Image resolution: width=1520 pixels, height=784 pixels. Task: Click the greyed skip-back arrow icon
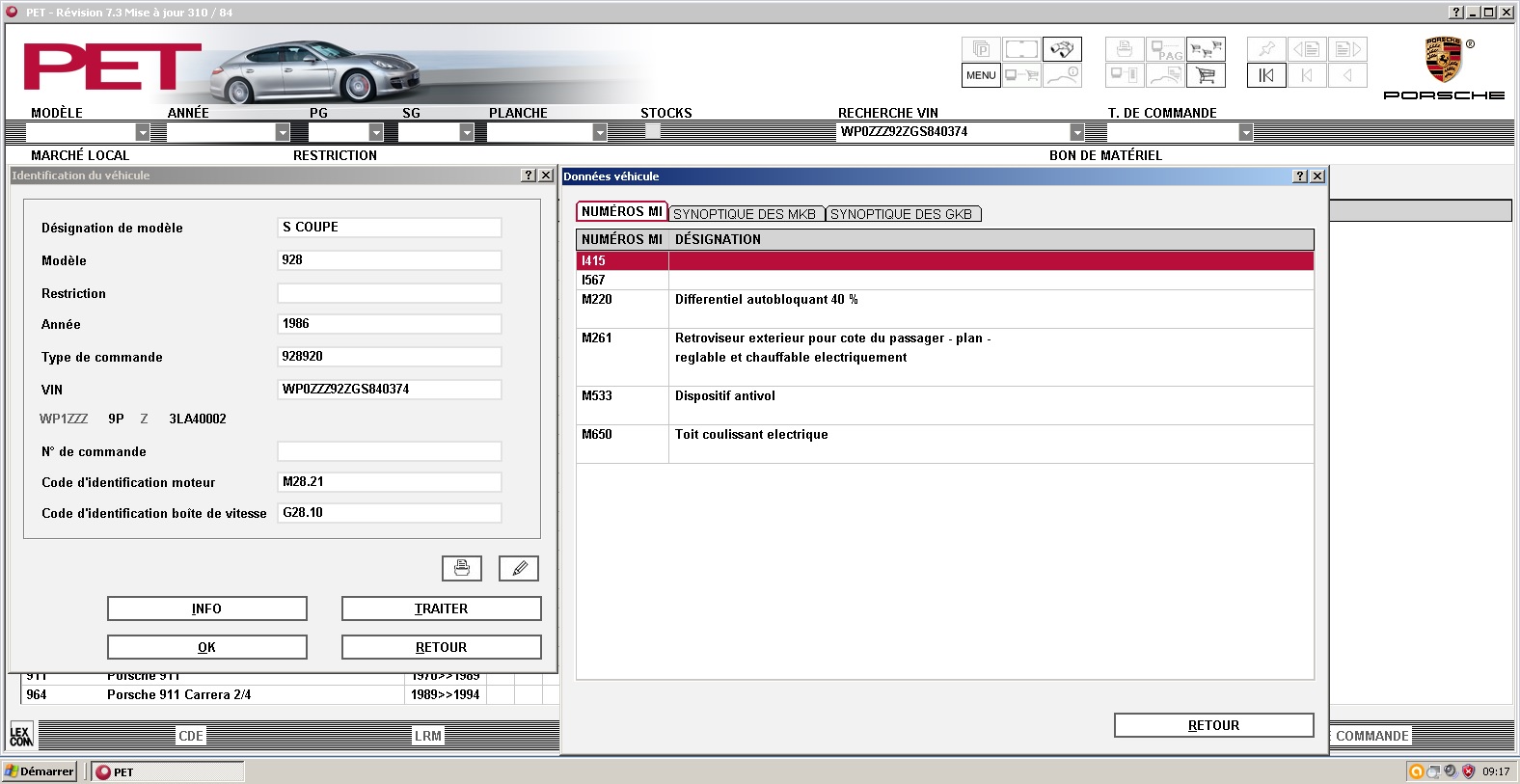coord(1307,75)
